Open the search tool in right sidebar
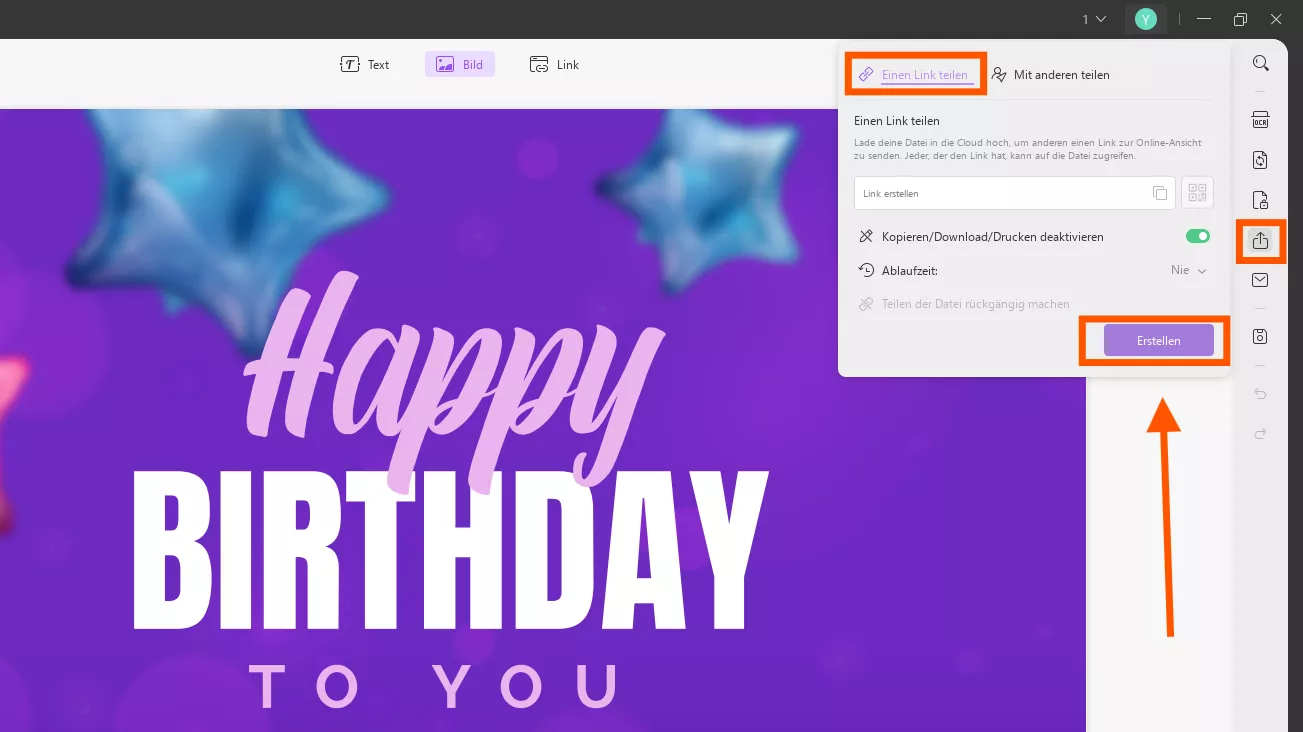 tap(1260, 63)
